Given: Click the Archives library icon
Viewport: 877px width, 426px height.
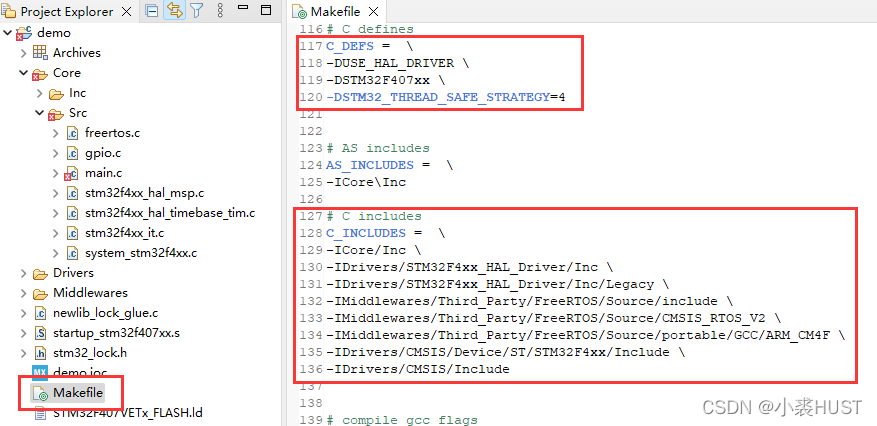Looking at the screenshot, I should click(x=40, y=53).
